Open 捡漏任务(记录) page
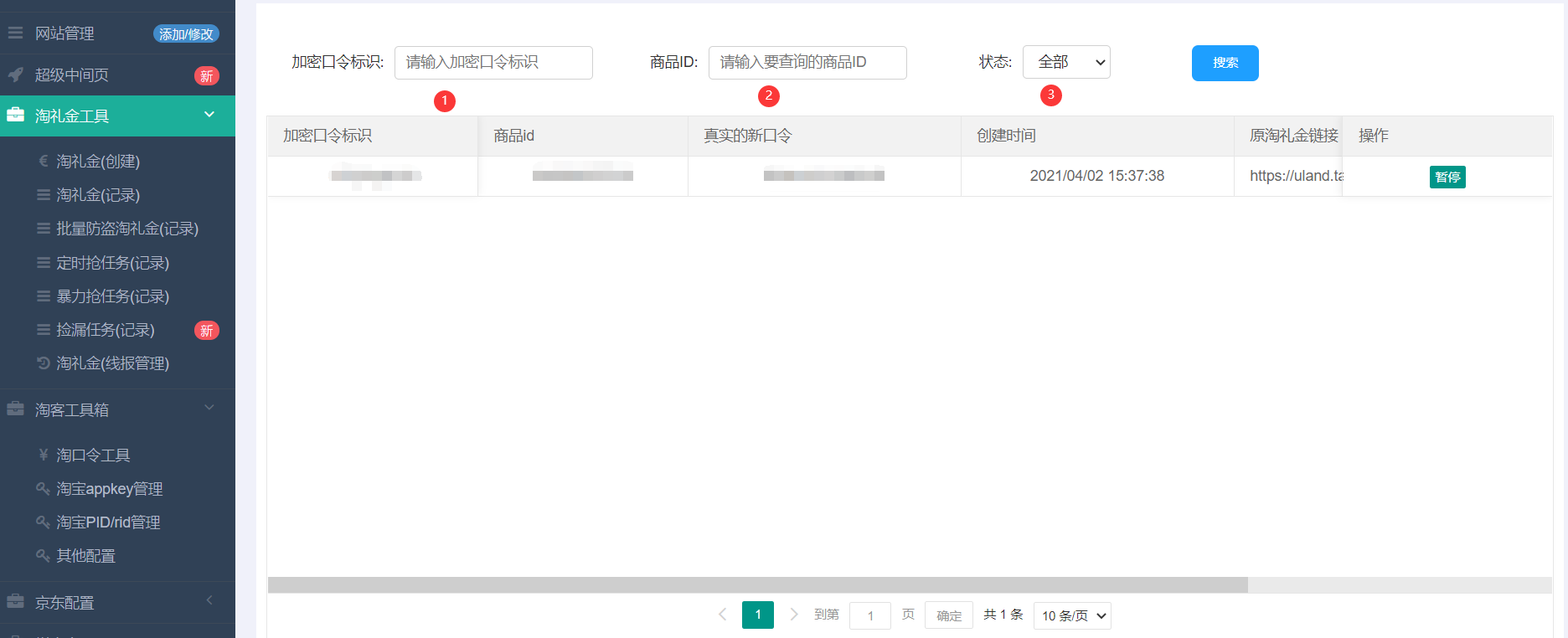The width and height of the screenshot is (1568, 638). 106,330
